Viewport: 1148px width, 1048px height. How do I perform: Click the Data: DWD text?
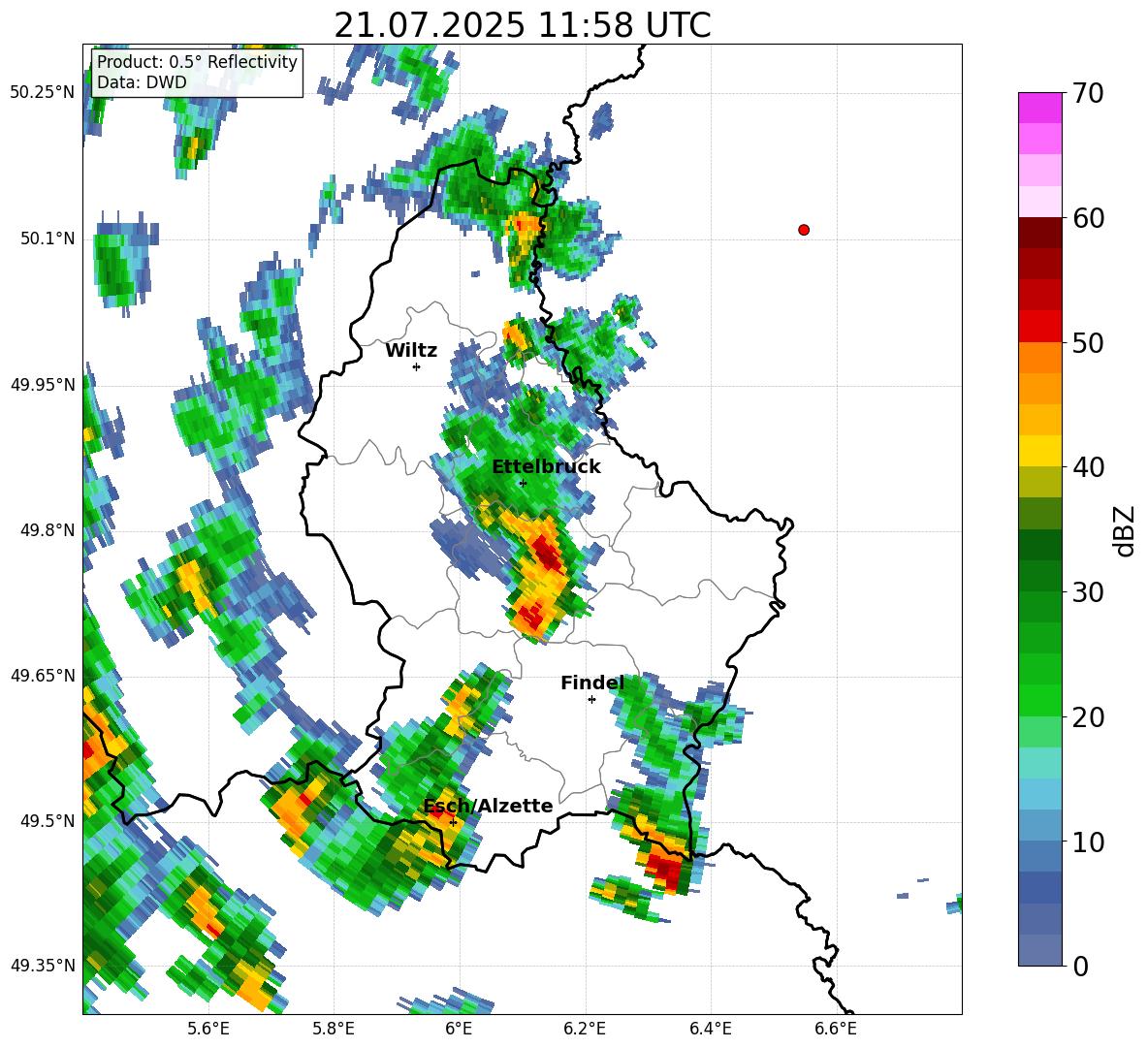click(x=142, y=82)
